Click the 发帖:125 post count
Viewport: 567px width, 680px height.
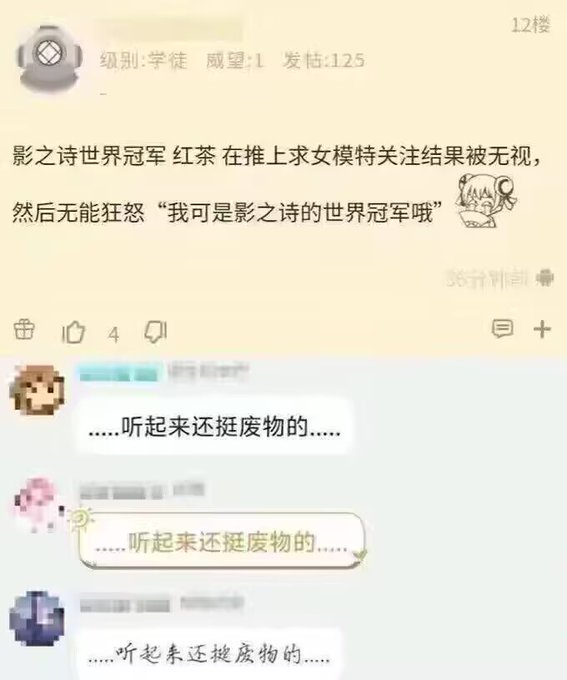point(324,60)
